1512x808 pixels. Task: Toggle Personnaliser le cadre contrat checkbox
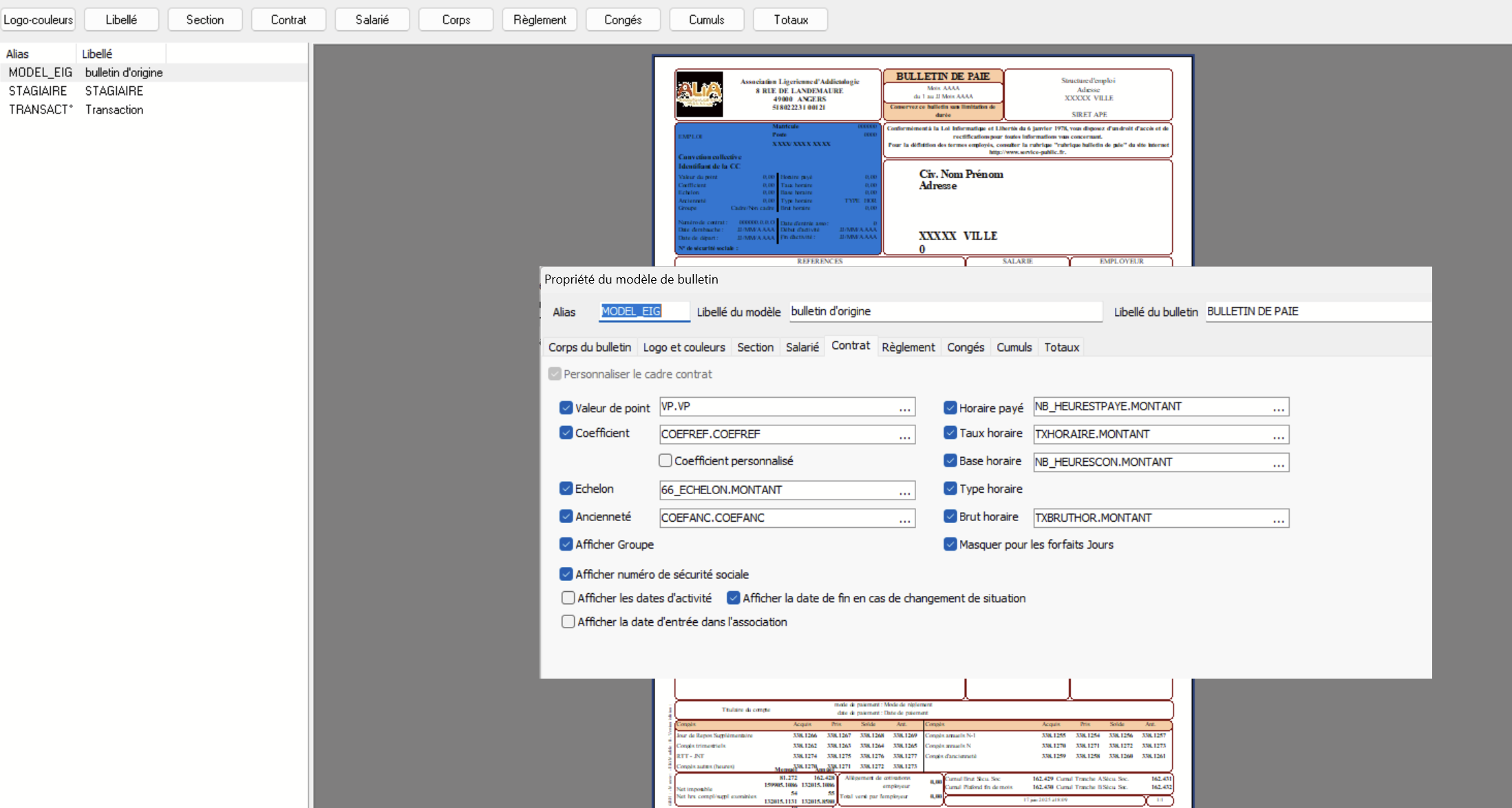click(x=555, y=374)
